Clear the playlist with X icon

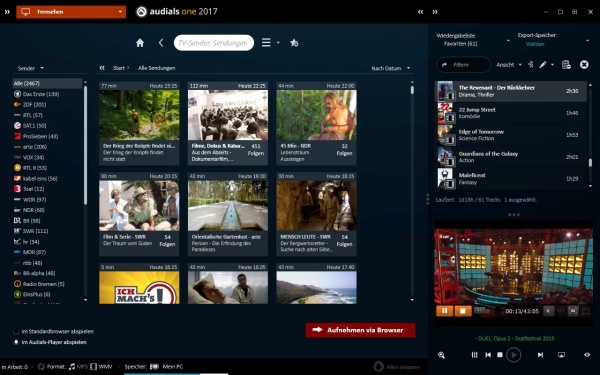click(584, 65)
